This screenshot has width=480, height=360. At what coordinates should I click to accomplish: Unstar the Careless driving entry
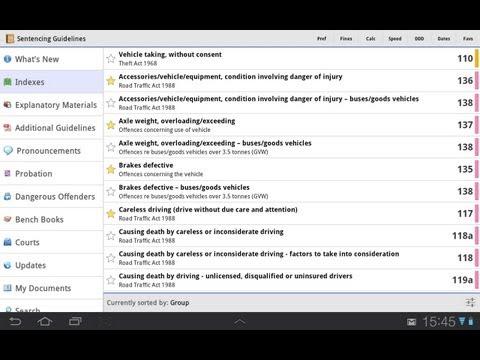[111, 214]
